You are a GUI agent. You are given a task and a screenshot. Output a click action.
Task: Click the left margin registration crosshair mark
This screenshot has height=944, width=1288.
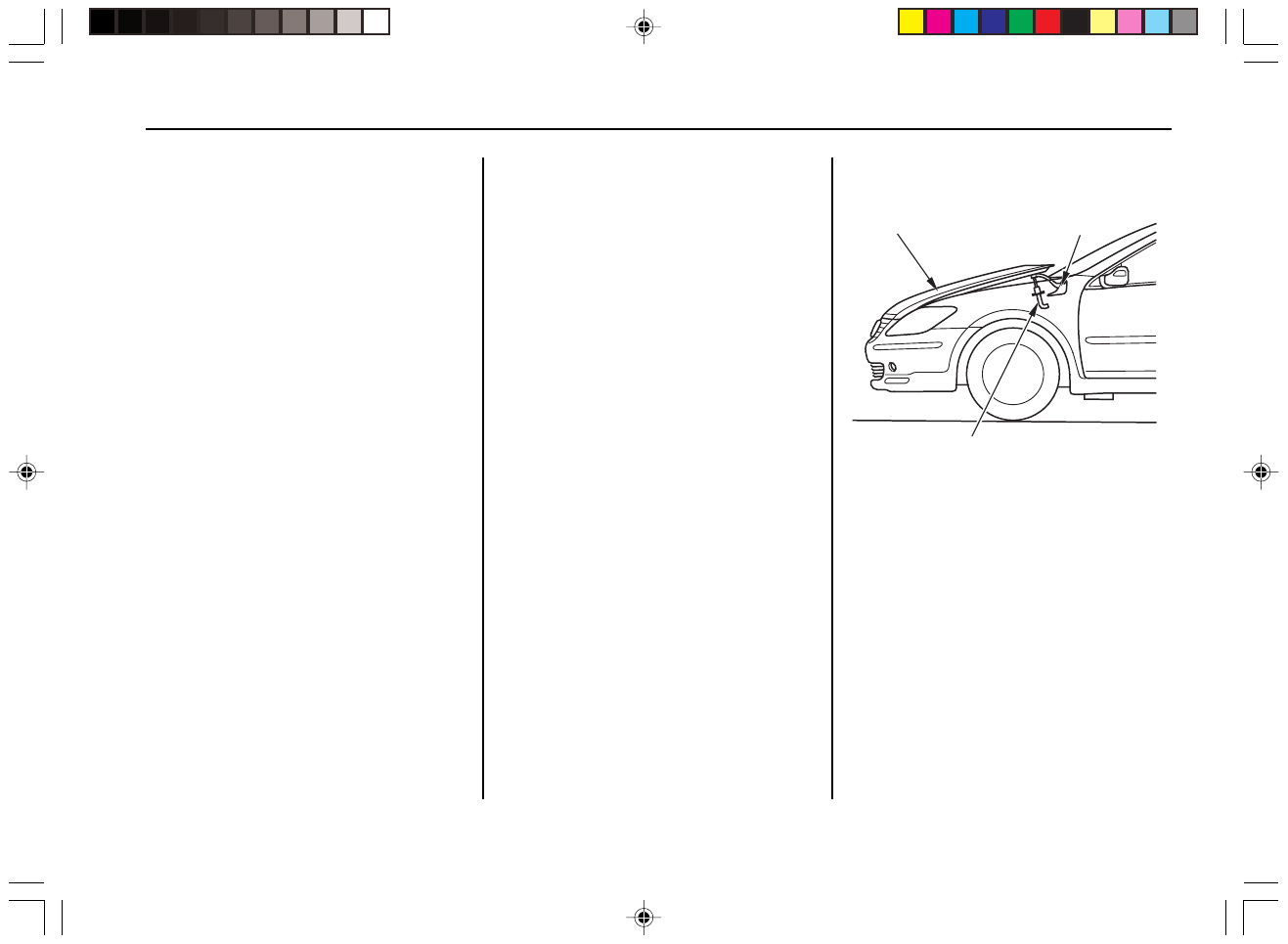tap(26, 472)
